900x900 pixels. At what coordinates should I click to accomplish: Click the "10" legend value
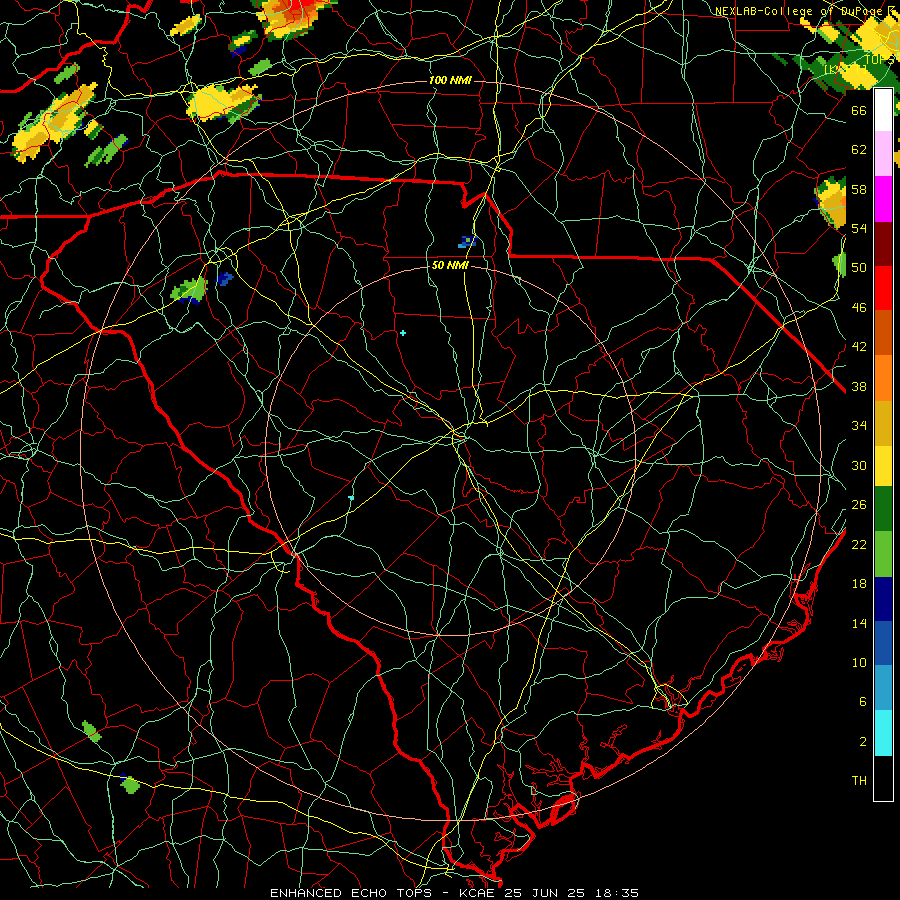point(859,662)
